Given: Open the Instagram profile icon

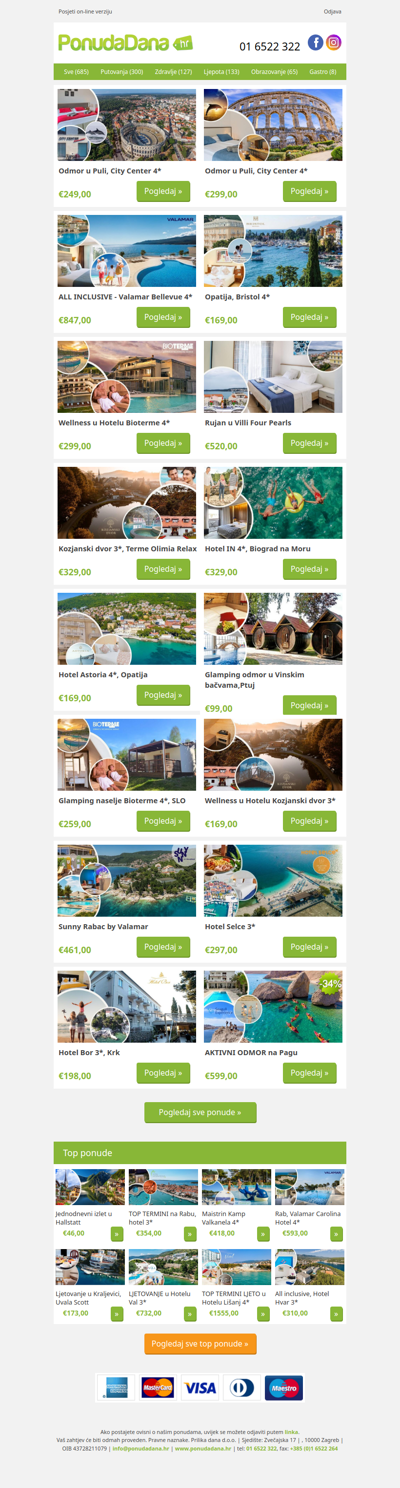Looking at the screenshot, I should [x=334, y=42].
